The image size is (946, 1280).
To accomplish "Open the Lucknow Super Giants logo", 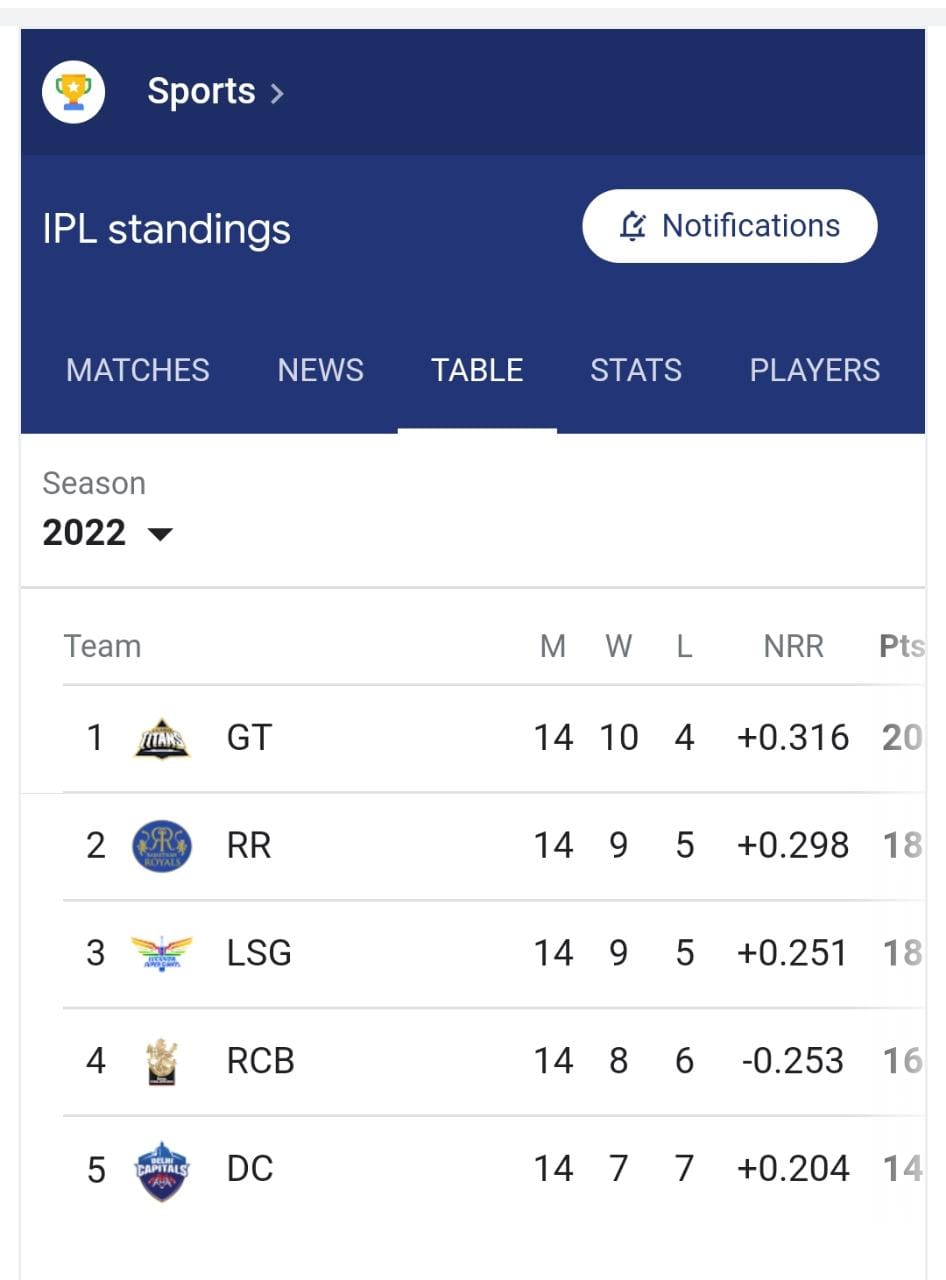I will click(x=162, y=954).
